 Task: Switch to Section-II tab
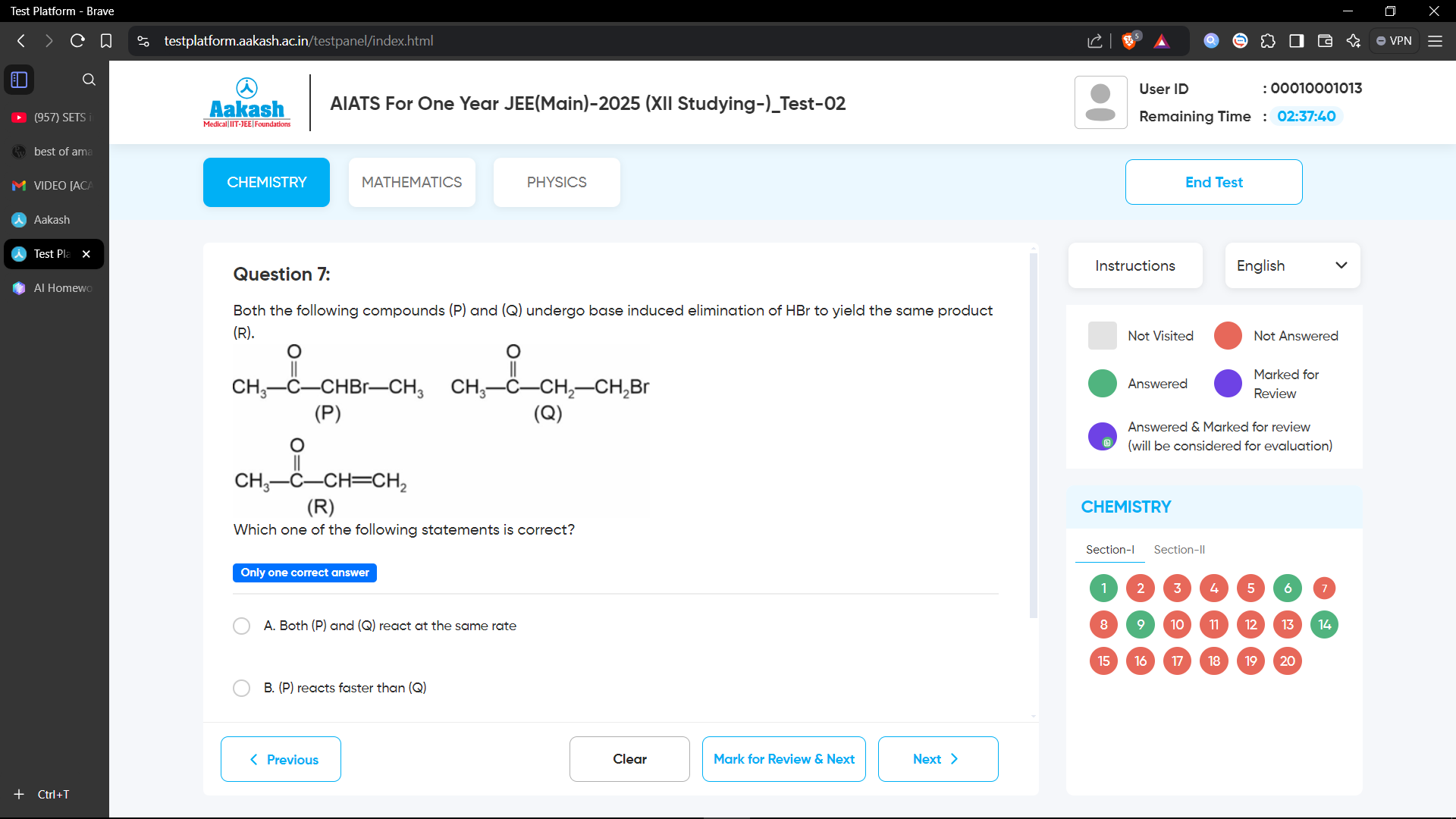pos(1179,550)
